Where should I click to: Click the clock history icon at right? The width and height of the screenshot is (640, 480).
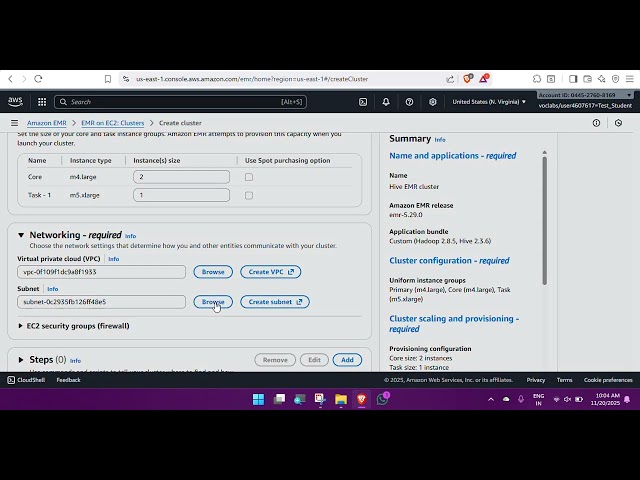click(x=618, y=123)
